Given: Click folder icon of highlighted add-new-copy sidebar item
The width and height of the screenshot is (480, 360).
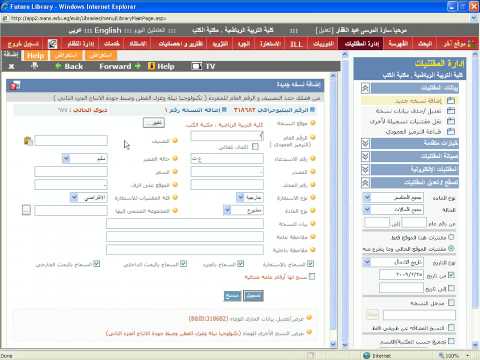Looking at the screenshot, I should coord(451,100).
